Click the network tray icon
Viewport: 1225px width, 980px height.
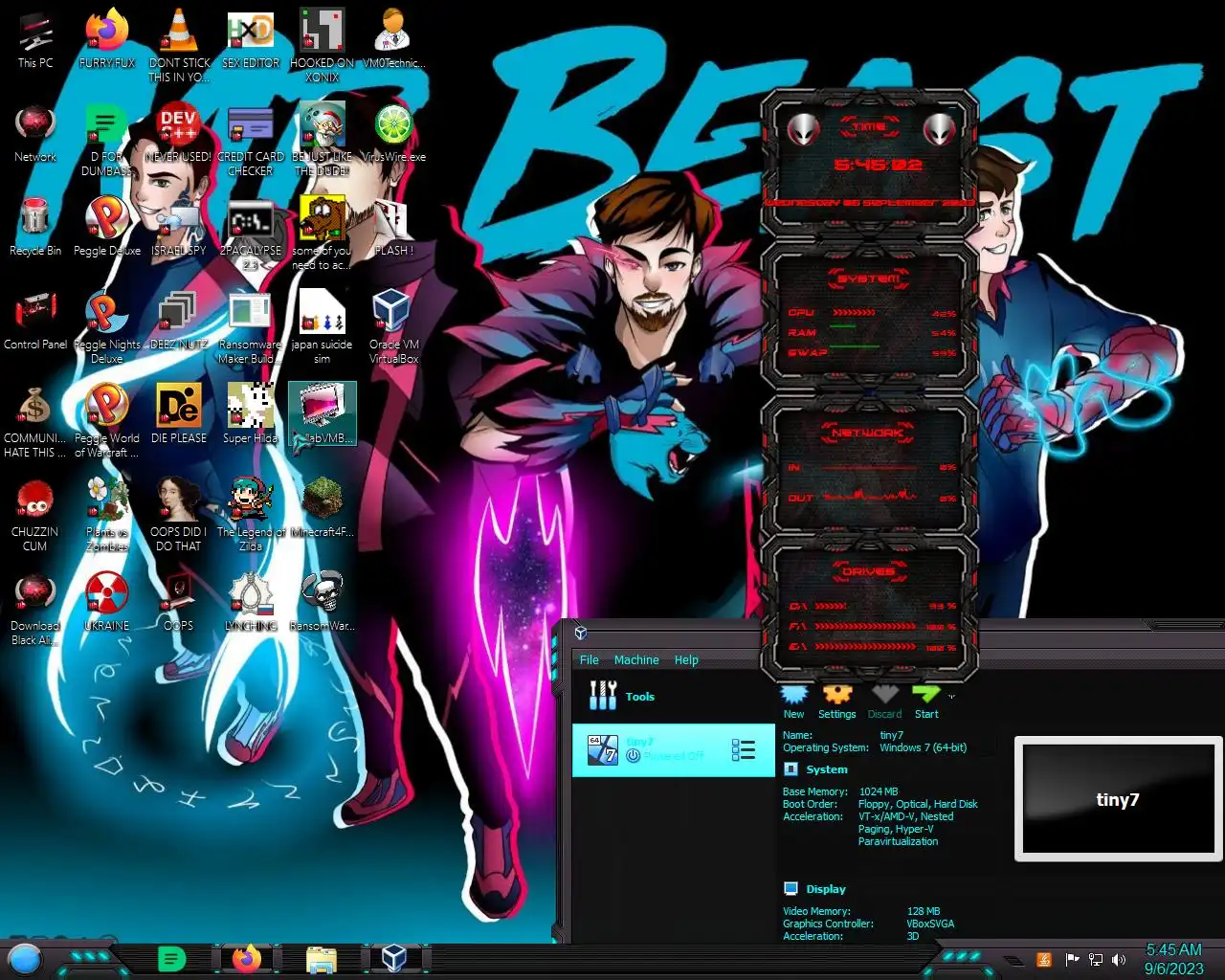coord(1096,959)
